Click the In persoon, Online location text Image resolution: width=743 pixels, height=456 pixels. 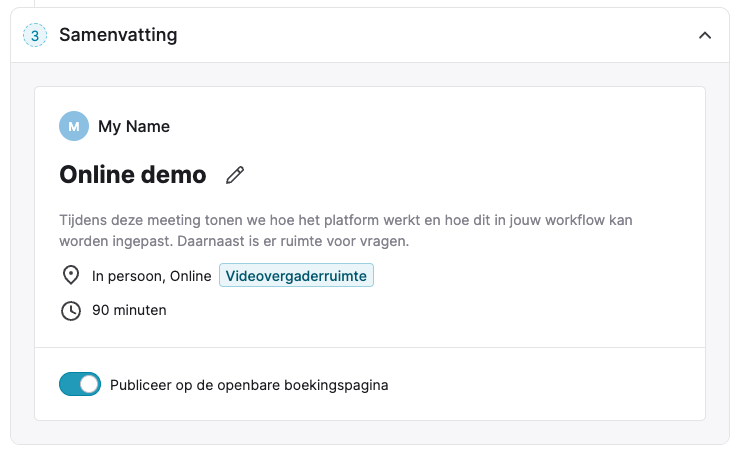(152, 276)
